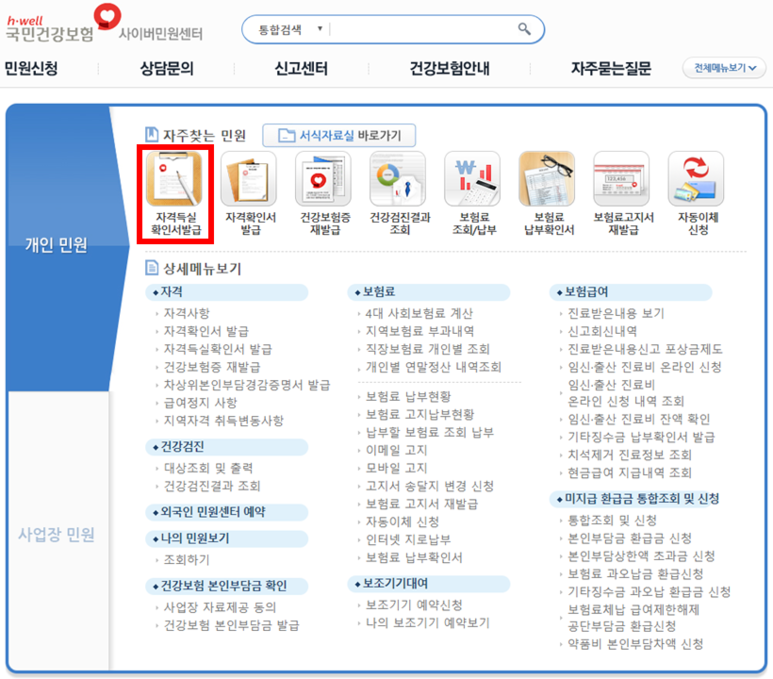Click 신고회신내역 link

pos(602,331)
